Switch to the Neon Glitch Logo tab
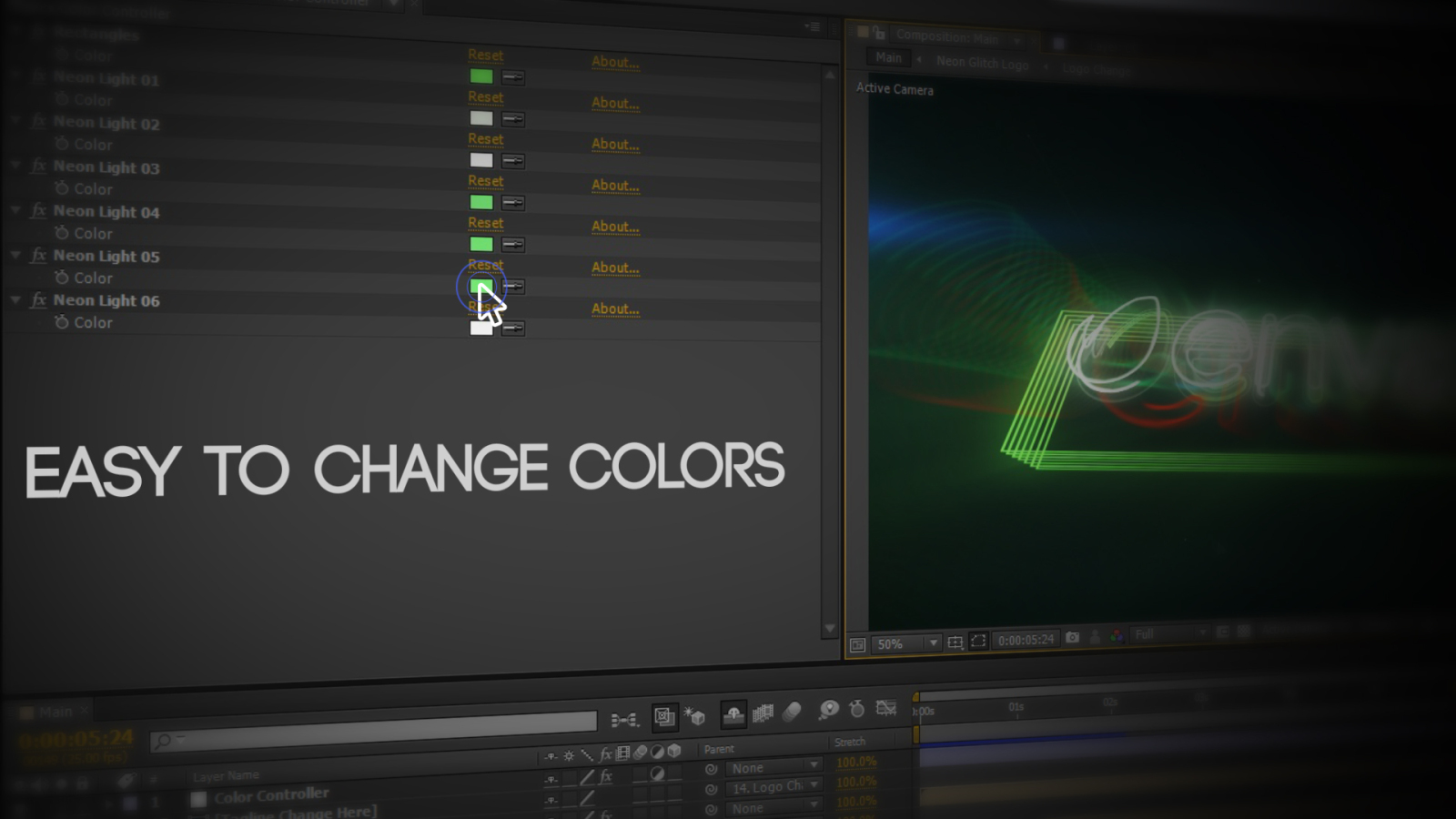Image resolution: width=1456 pixels, height=819 pixels. pyautogui.click(x=982, y=62)
